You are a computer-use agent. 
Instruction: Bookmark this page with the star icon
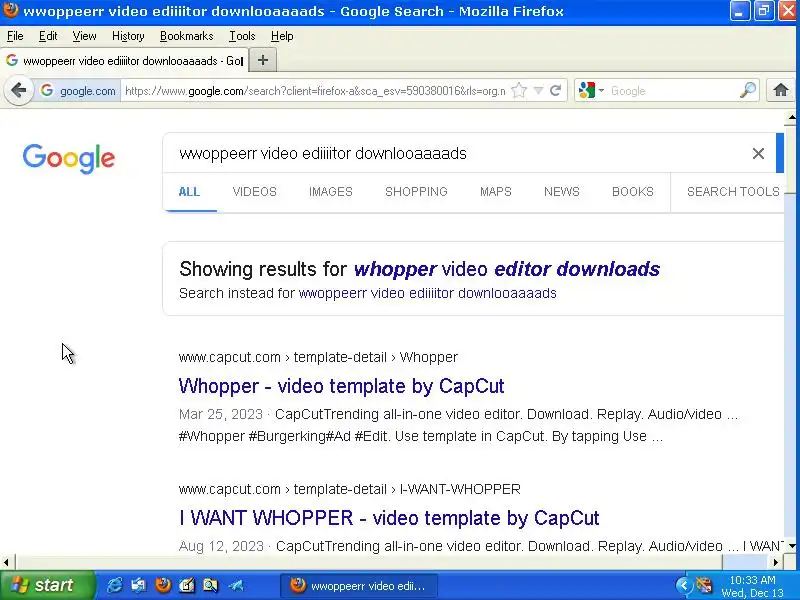pyautogui.click(x=519, y=91)
